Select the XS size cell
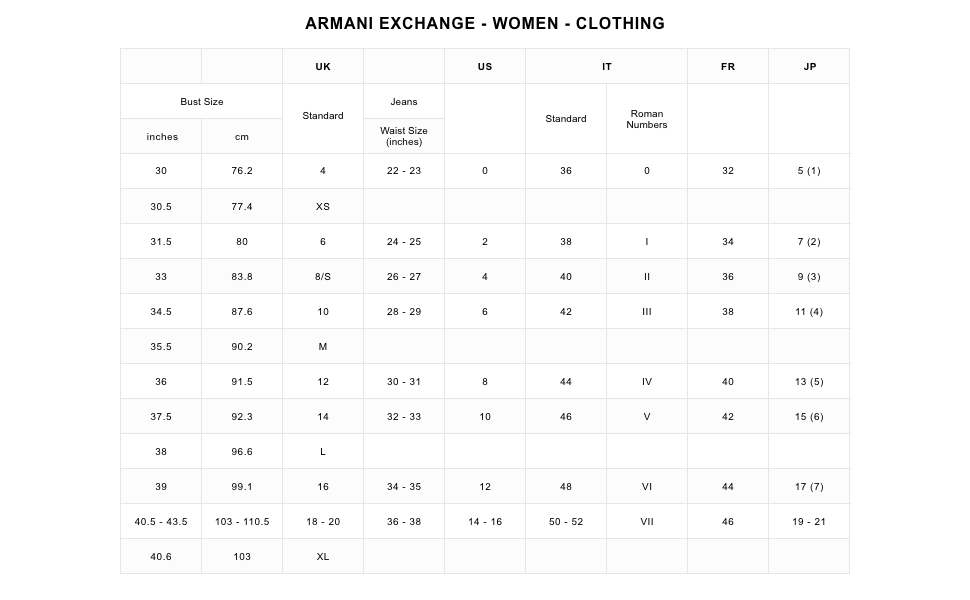 pos(322,207)
